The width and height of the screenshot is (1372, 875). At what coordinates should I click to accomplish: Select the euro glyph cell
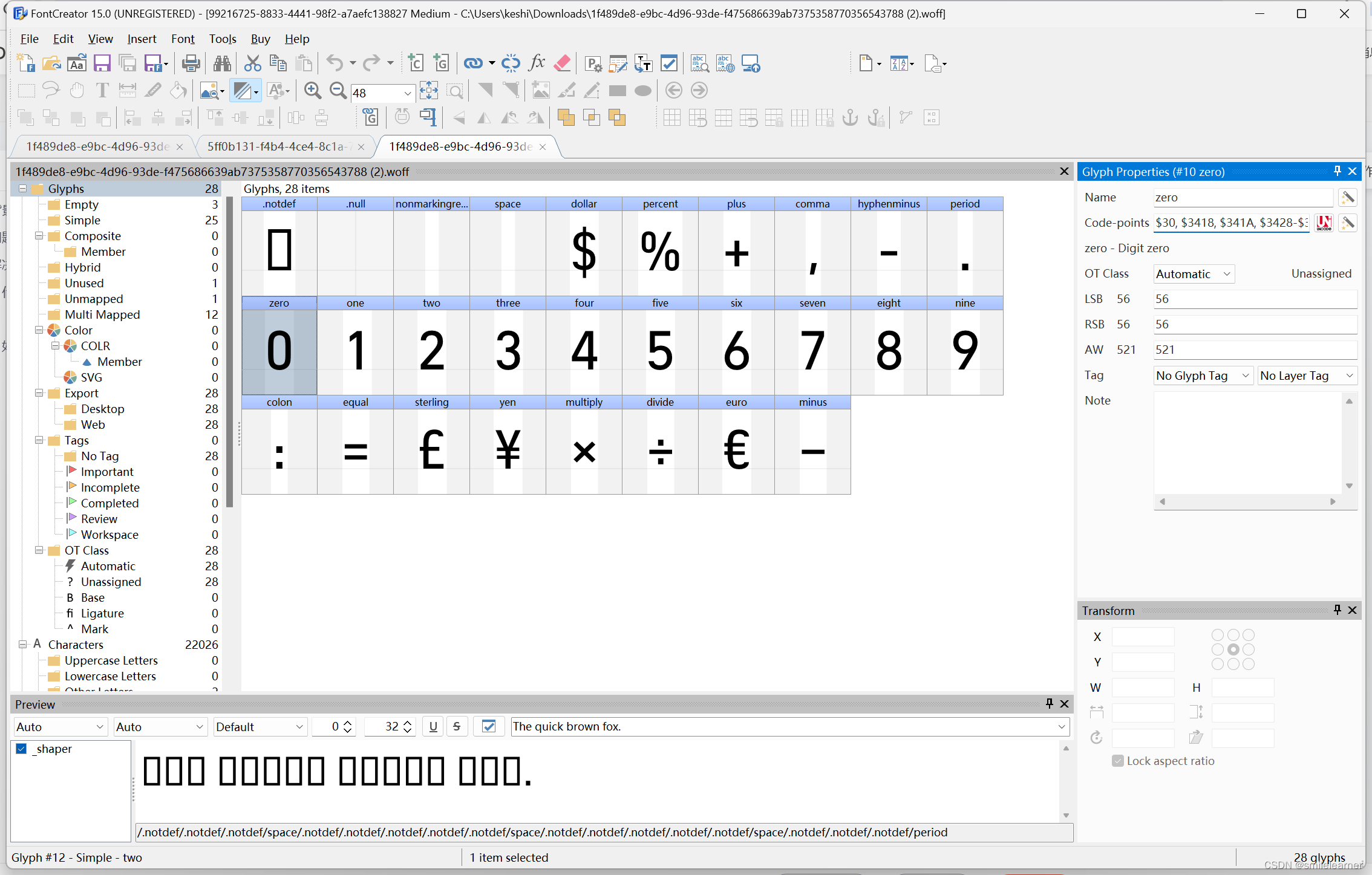point(736,451)
